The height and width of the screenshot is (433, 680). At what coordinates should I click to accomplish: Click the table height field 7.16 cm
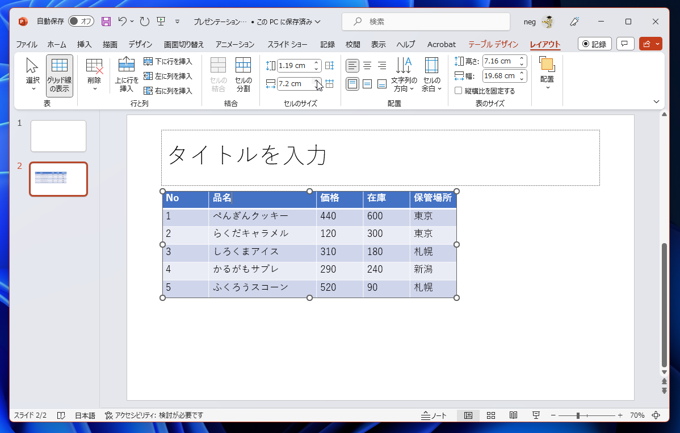coord(500,61)
